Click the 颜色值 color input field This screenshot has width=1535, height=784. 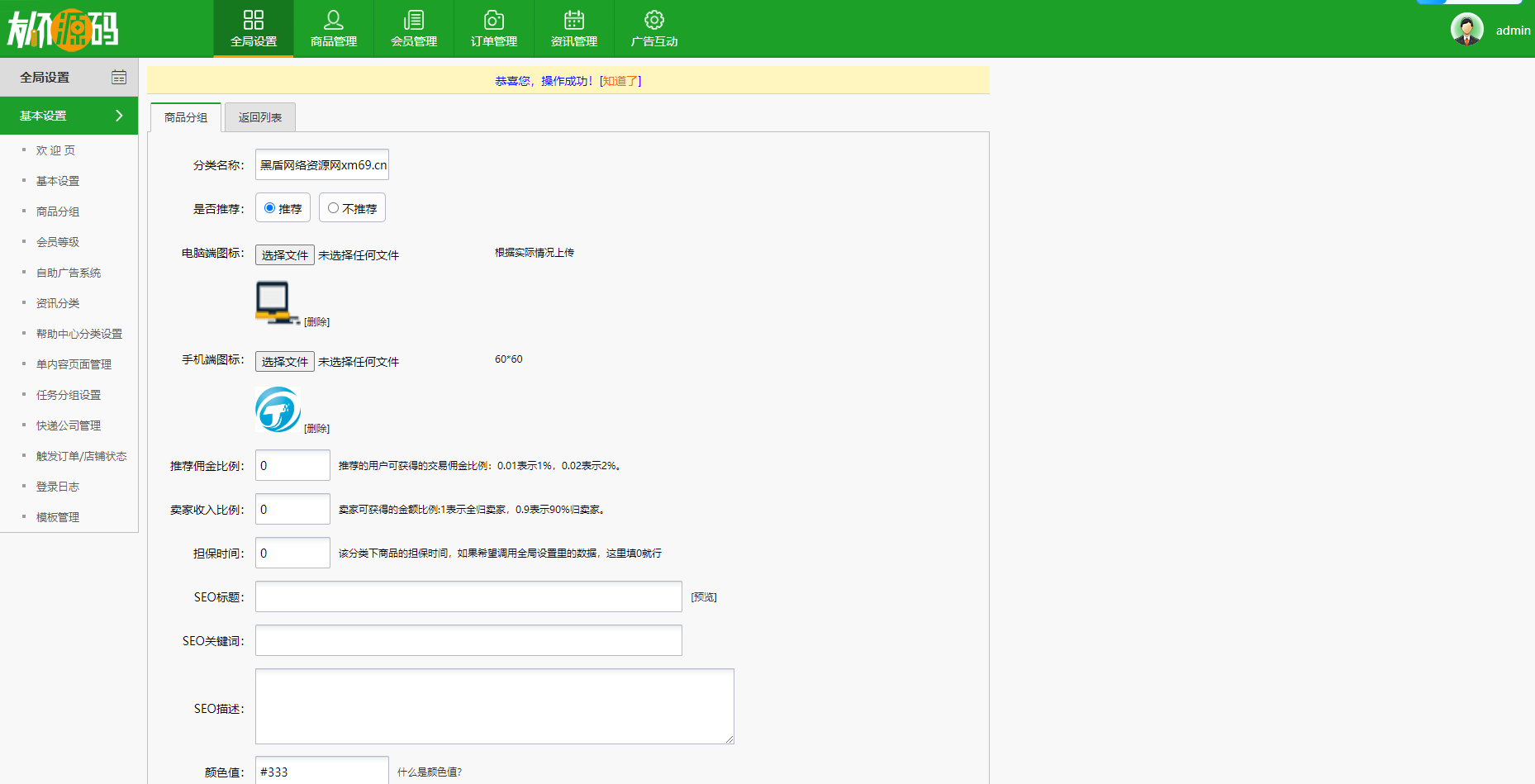point(321,772)
